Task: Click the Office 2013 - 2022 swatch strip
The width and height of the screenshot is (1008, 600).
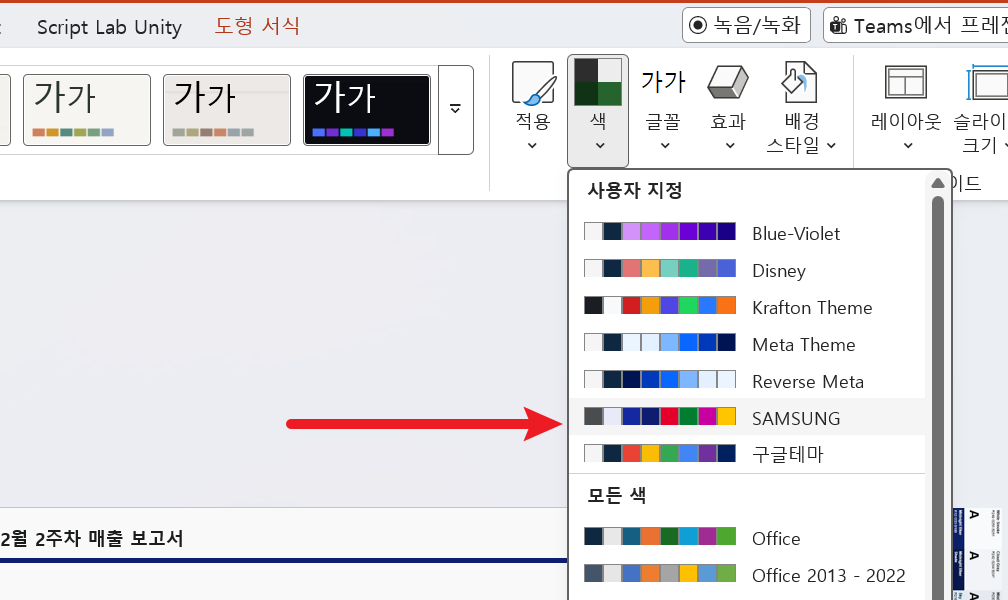Action: (x=660, y=573)
